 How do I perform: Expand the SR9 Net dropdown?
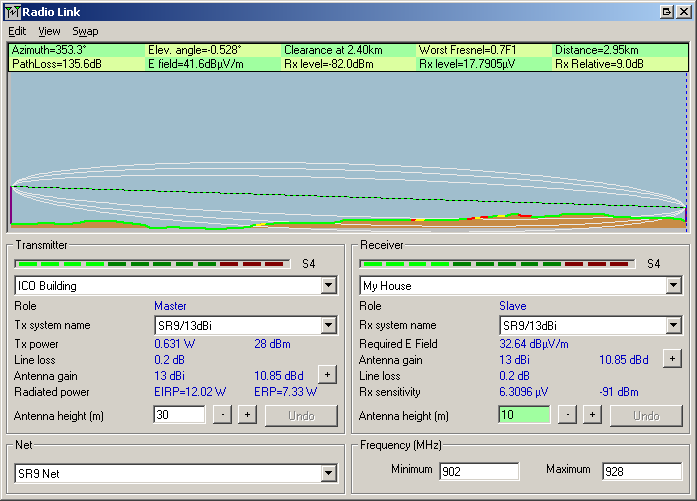point(328,473)
